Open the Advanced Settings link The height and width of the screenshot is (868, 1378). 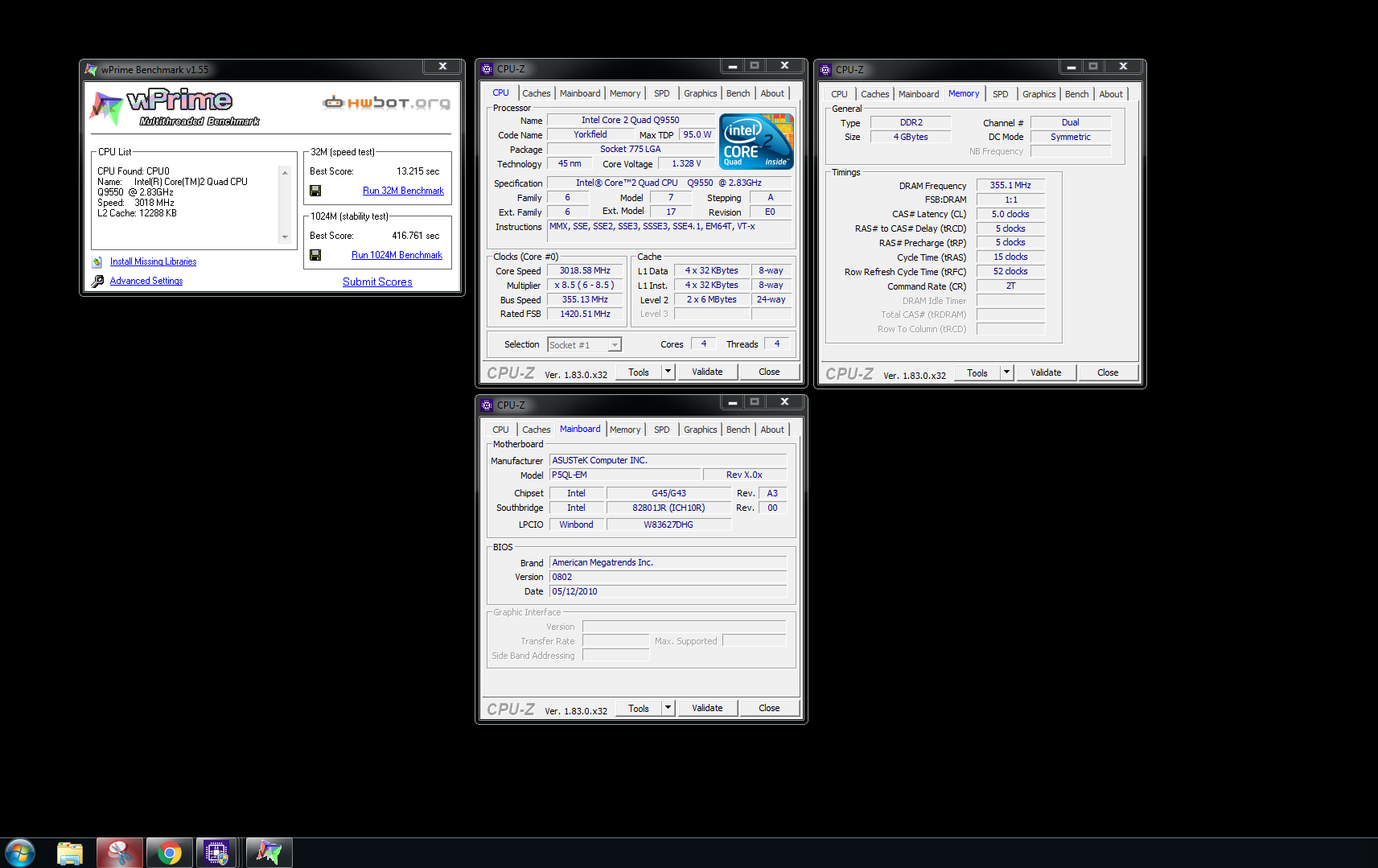pyautogui.click(x=146, y=281)
